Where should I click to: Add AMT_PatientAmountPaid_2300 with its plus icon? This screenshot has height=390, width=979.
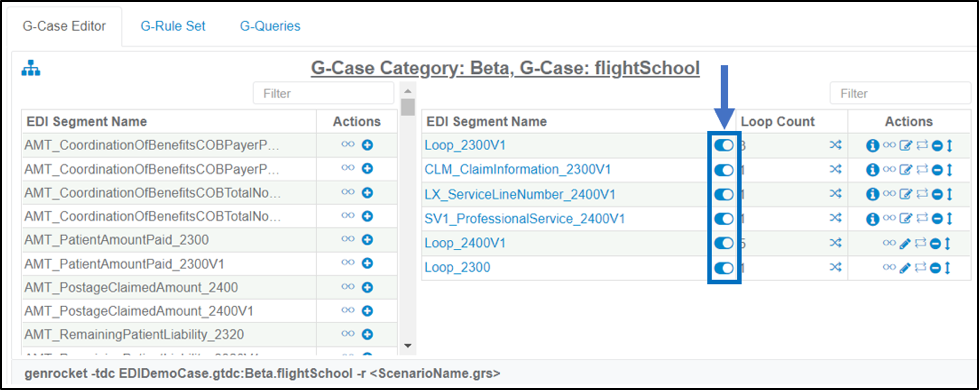(x=367, y=240)
